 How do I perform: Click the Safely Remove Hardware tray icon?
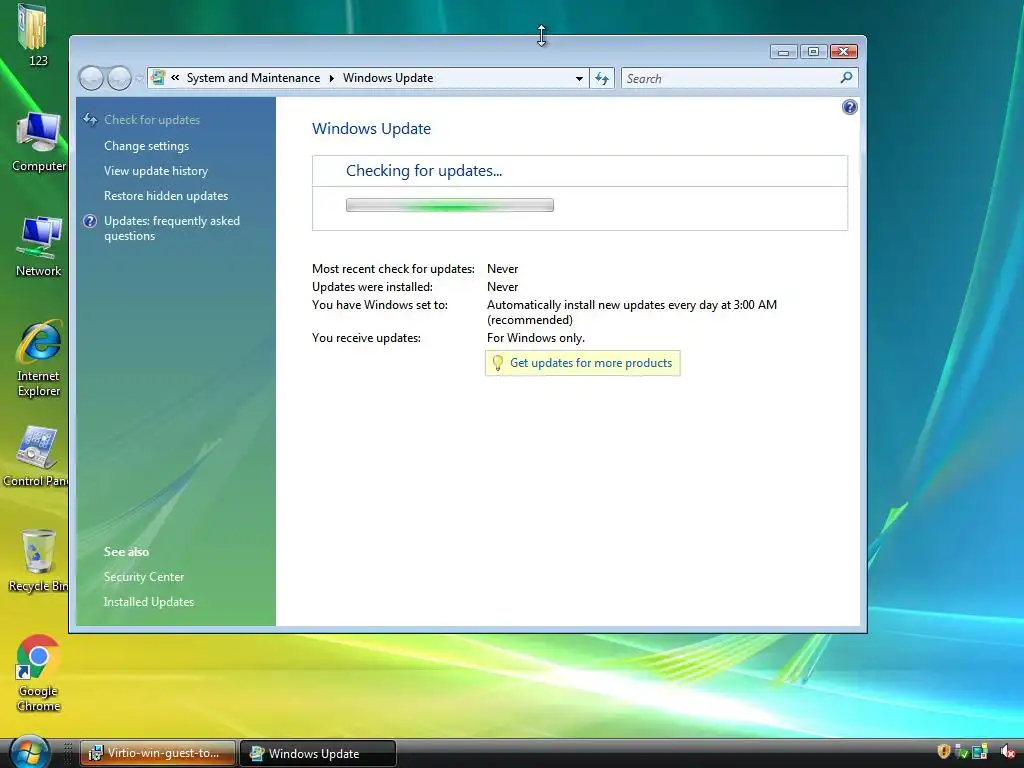pos(961,752)
